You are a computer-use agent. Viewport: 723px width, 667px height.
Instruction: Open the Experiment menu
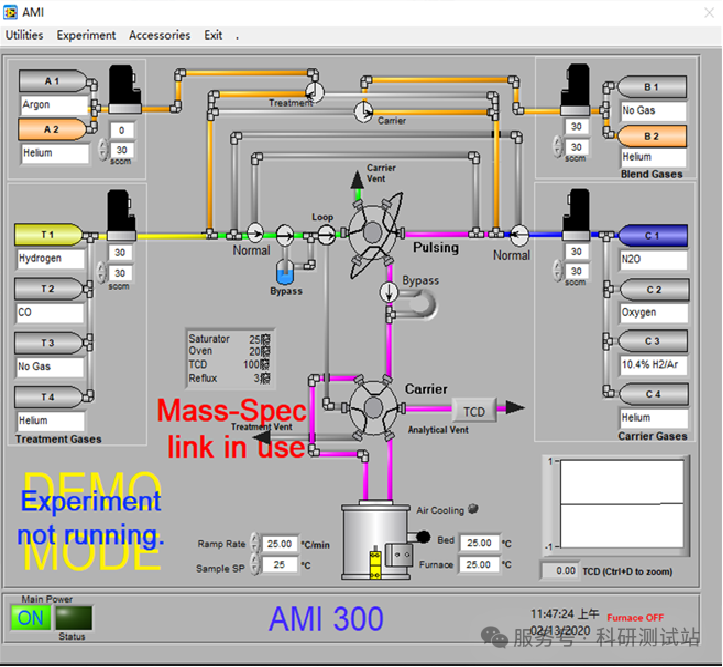click(x=86, y=35)
